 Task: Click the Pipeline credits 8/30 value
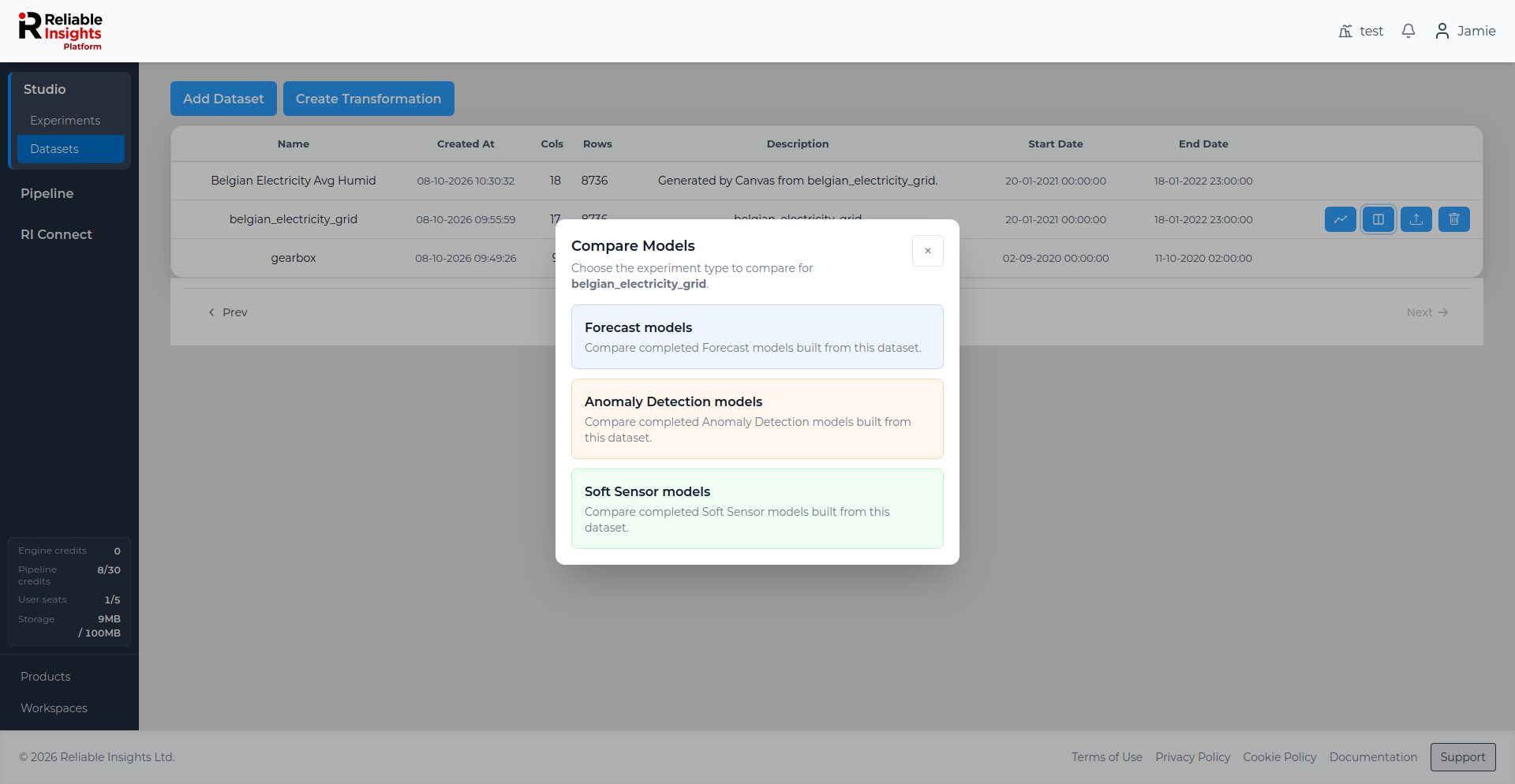(109, 569)
